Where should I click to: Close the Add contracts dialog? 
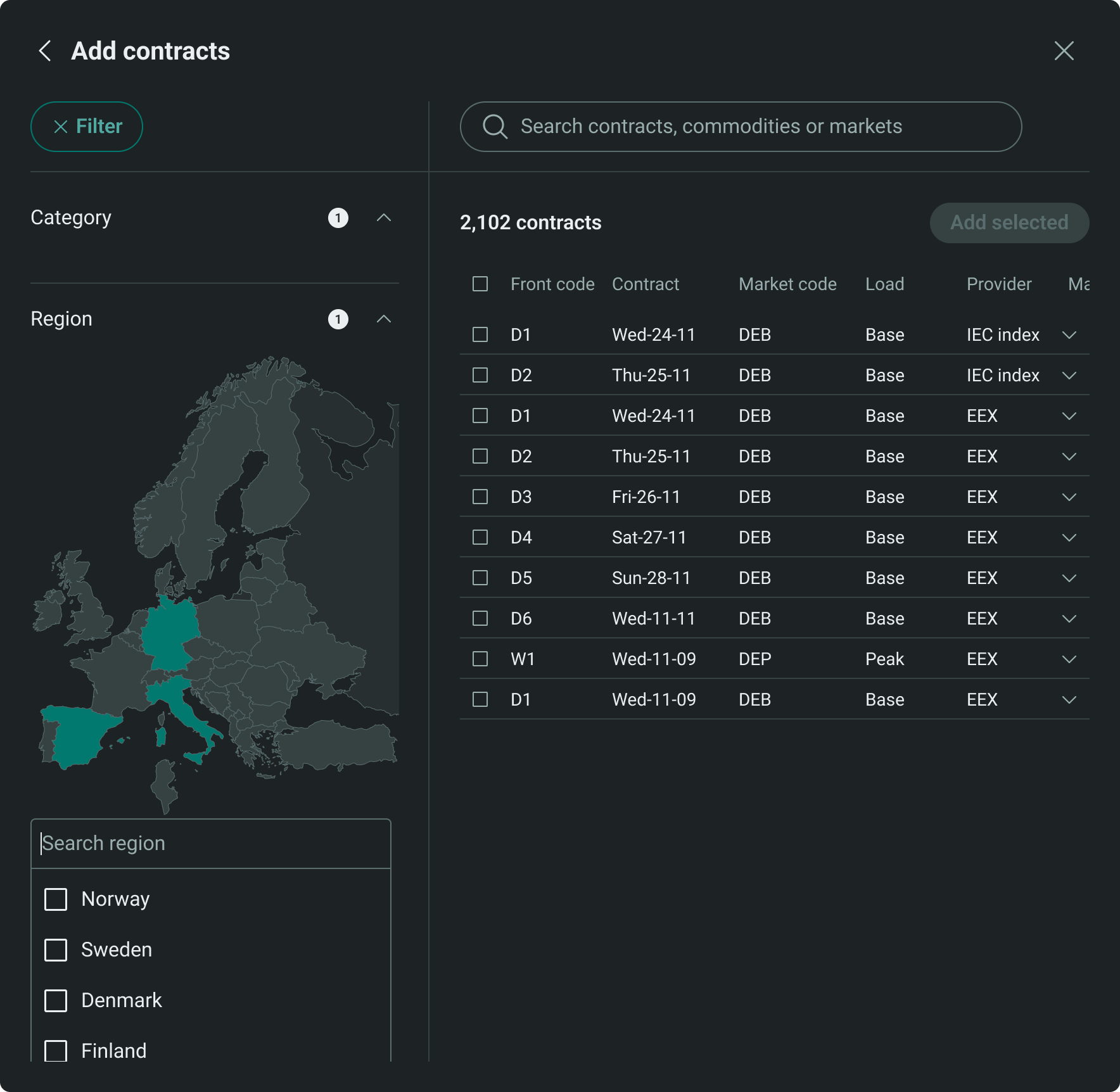pos(1064,51)
